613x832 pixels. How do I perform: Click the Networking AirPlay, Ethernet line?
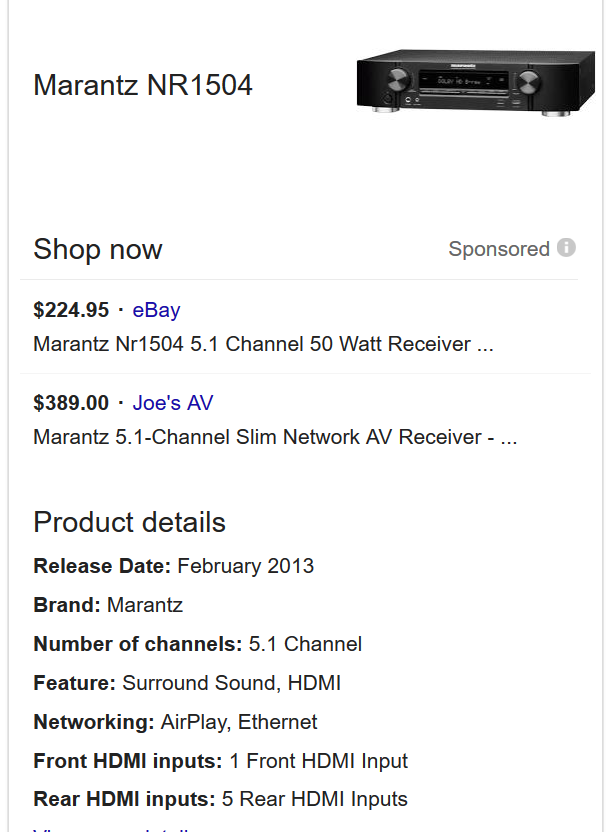point(175,722)
